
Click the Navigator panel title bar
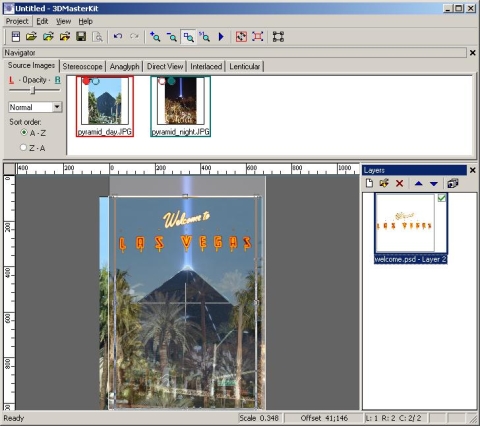(235, 53)
